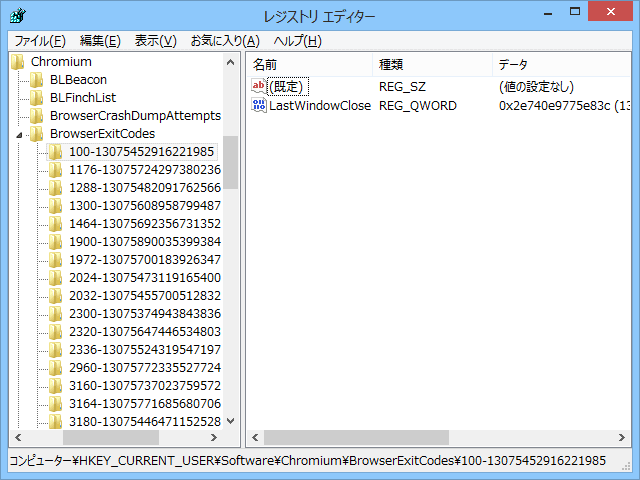Click the status bar registry path

pyautogui.click(x=307, y=461)
